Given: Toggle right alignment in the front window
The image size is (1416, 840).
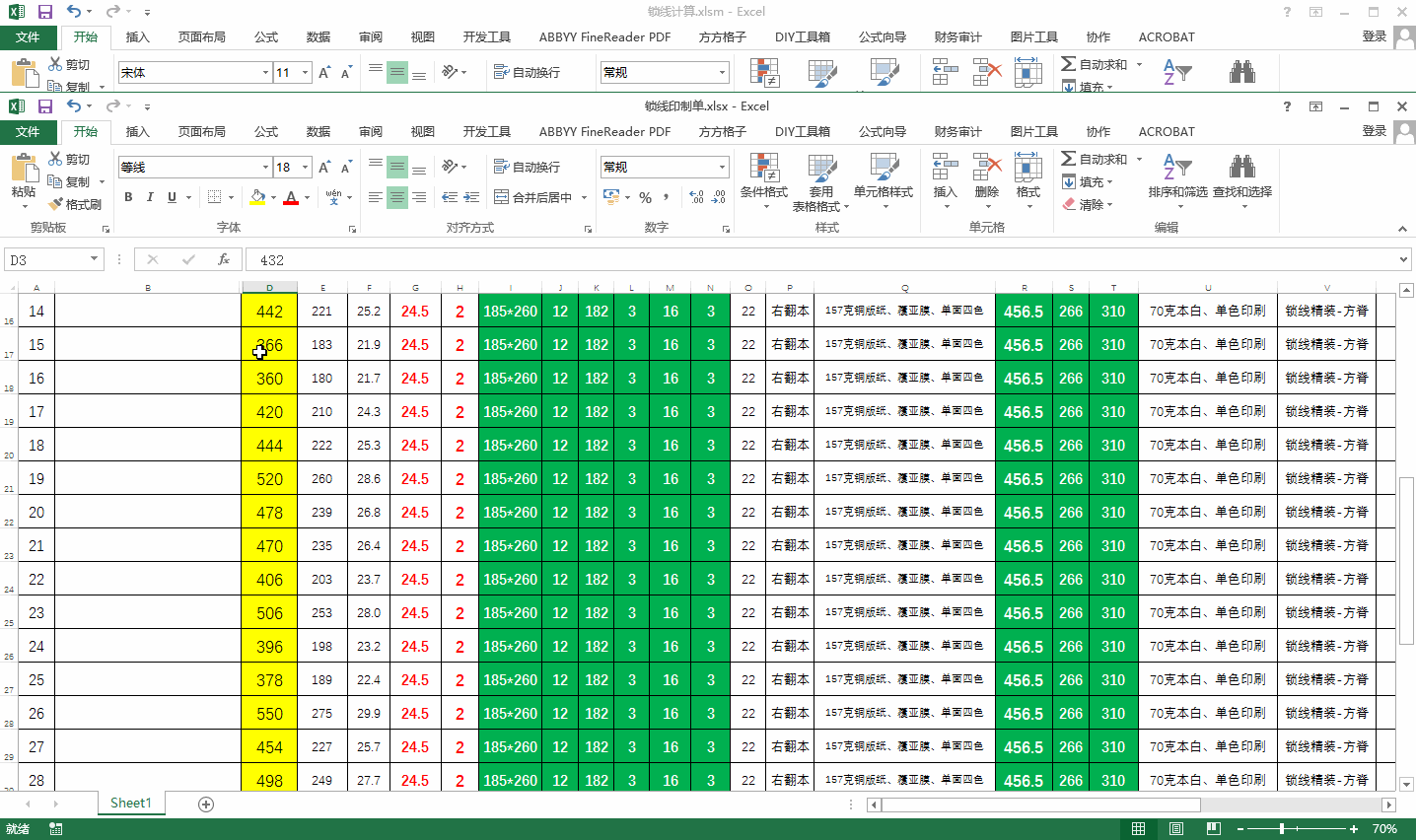Looking at the screenshot, I should pyautogui.click(x=419, y=197).
